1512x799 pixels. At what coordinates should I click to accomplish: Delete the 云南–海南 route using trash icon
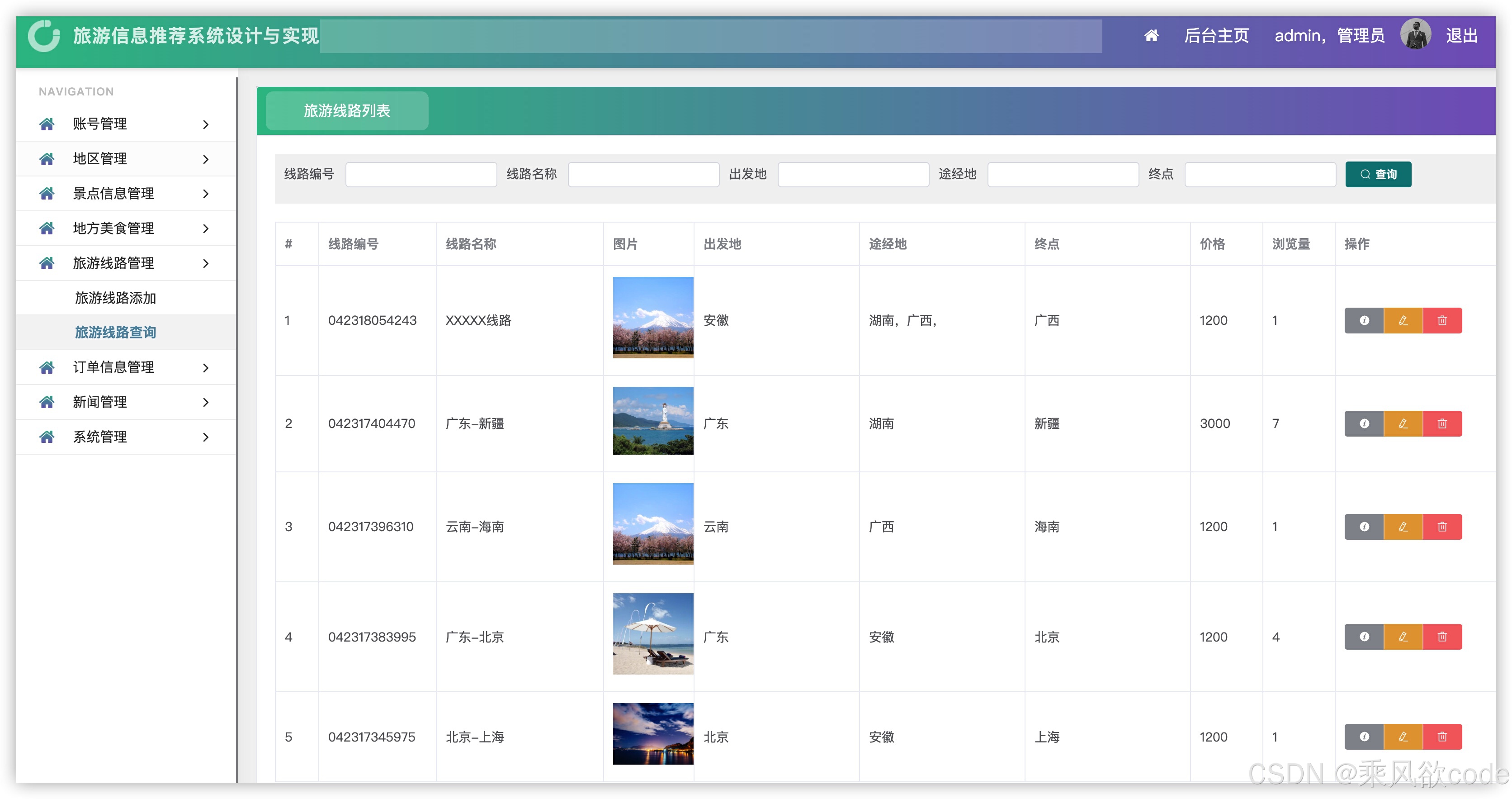pos(1443,526)
